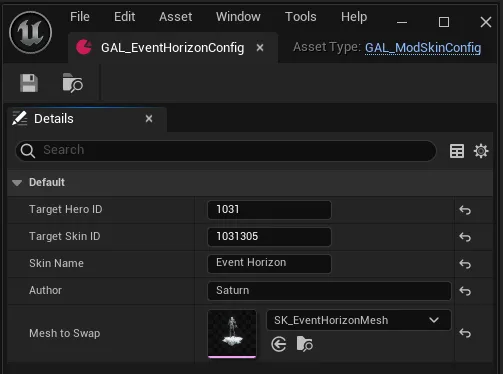Open GAL_ModSkinConfig asset type link

[x=423, y=48]
